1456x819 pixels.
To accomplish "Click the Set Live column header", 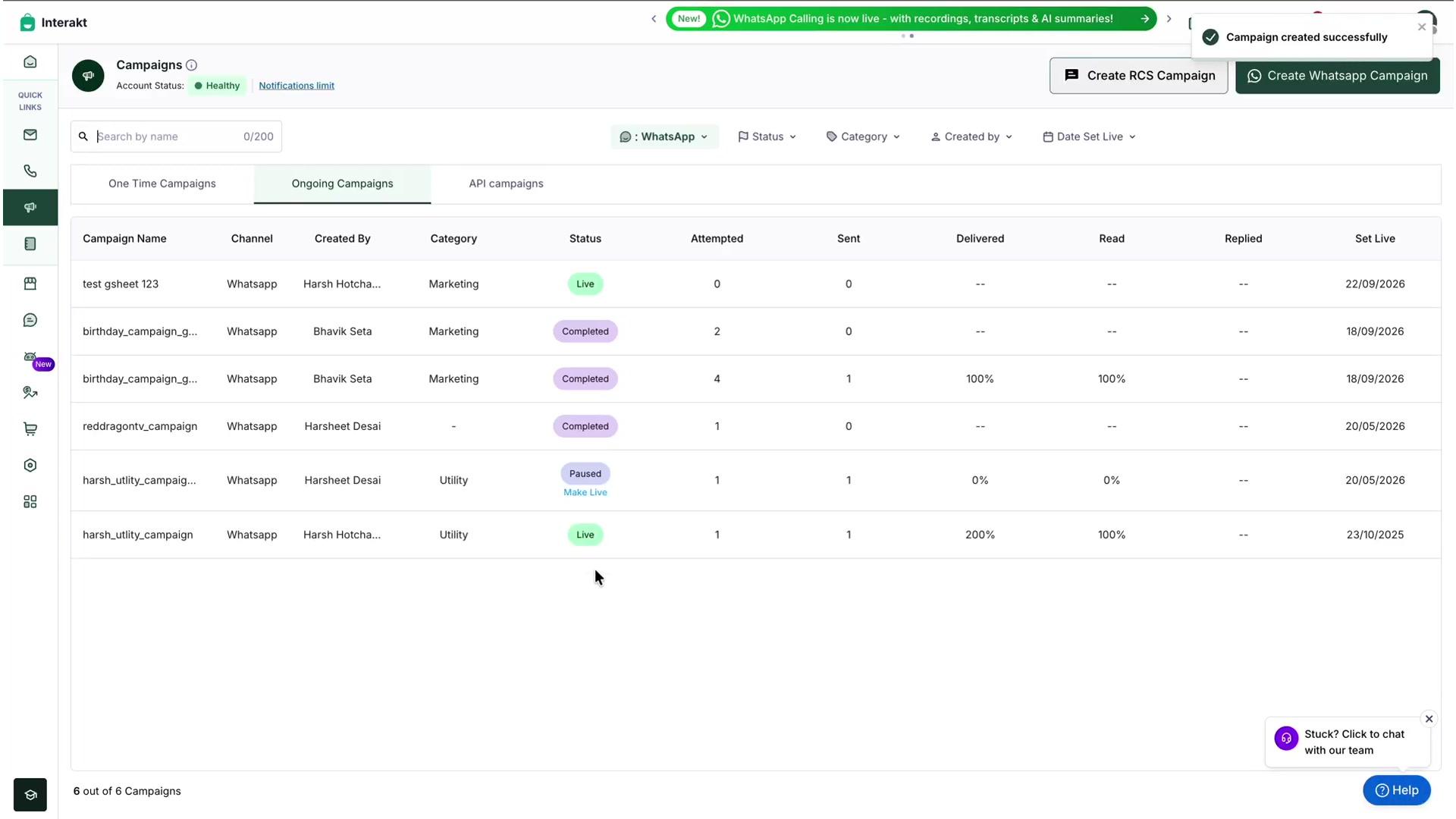I will (1375, 238).
